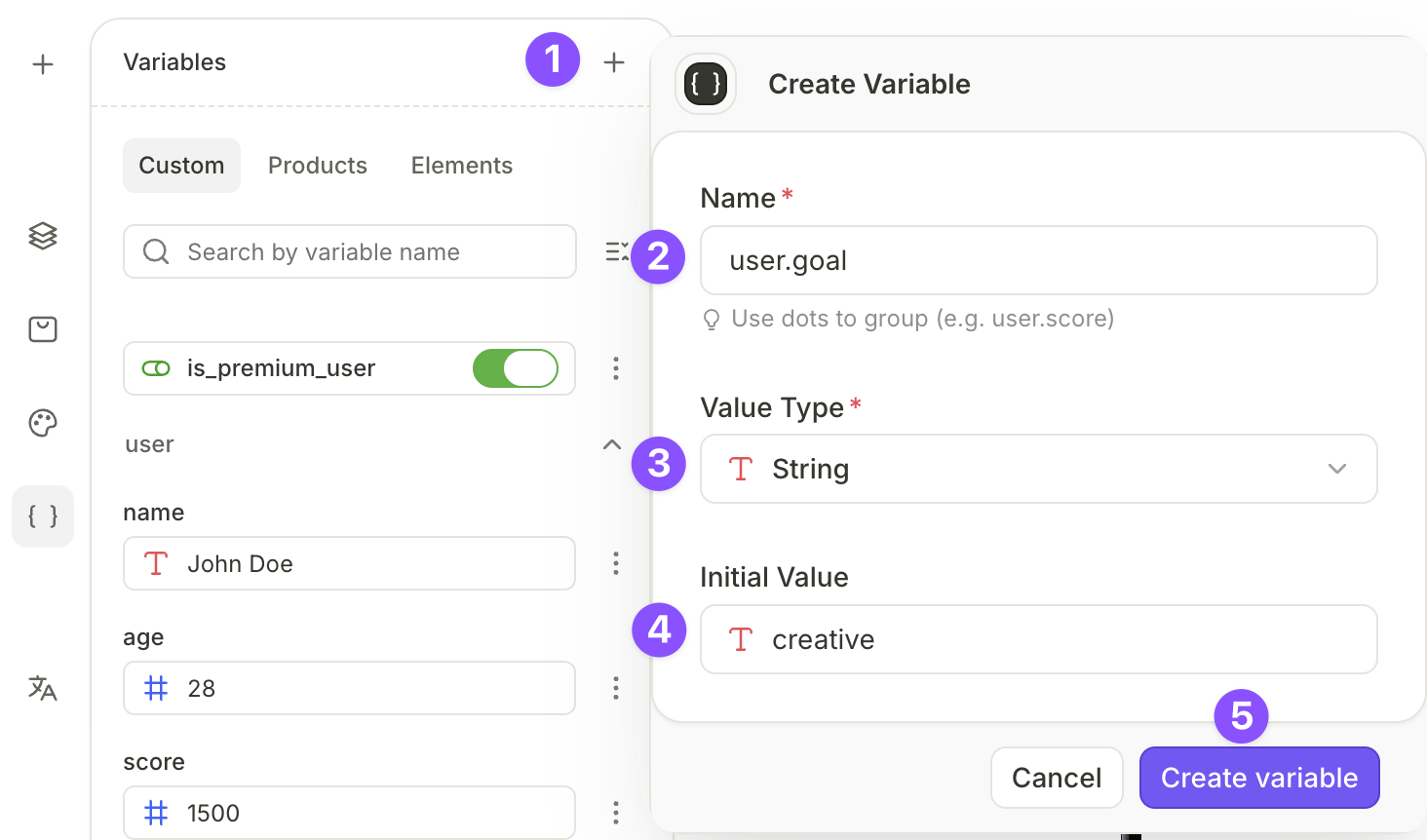This screenshot has width=1427, height=840.
Task: Switch to the Elements tab
Action: 462,166
